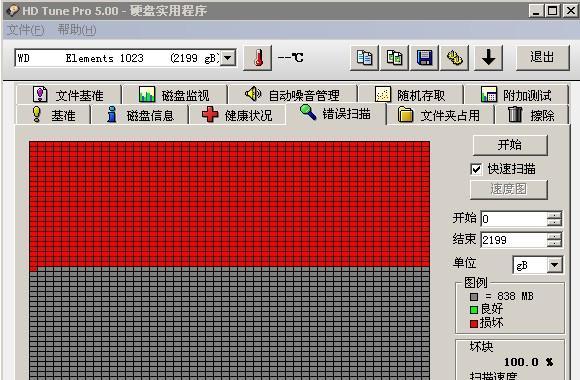The height and width of the screenshot is (380, 580).
Task: Increase the 结束 value with spinner up
Action: [554, 236]
